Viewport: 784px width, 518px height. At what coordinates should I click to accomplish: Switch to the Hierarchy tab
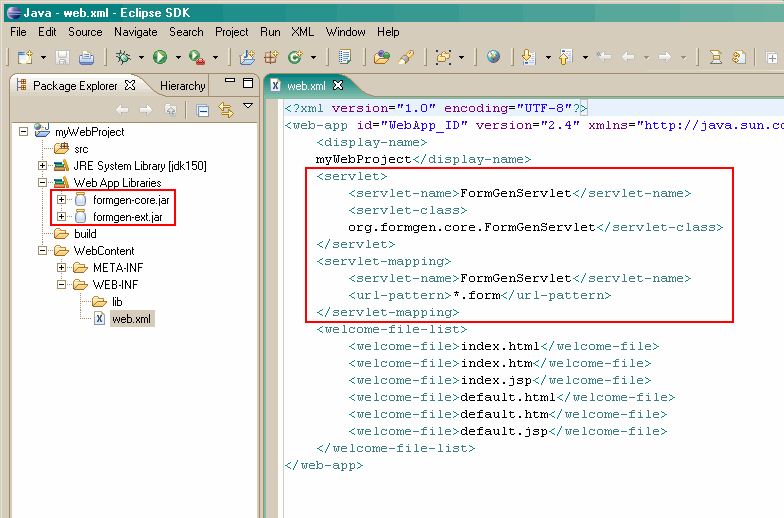[182, 86]
